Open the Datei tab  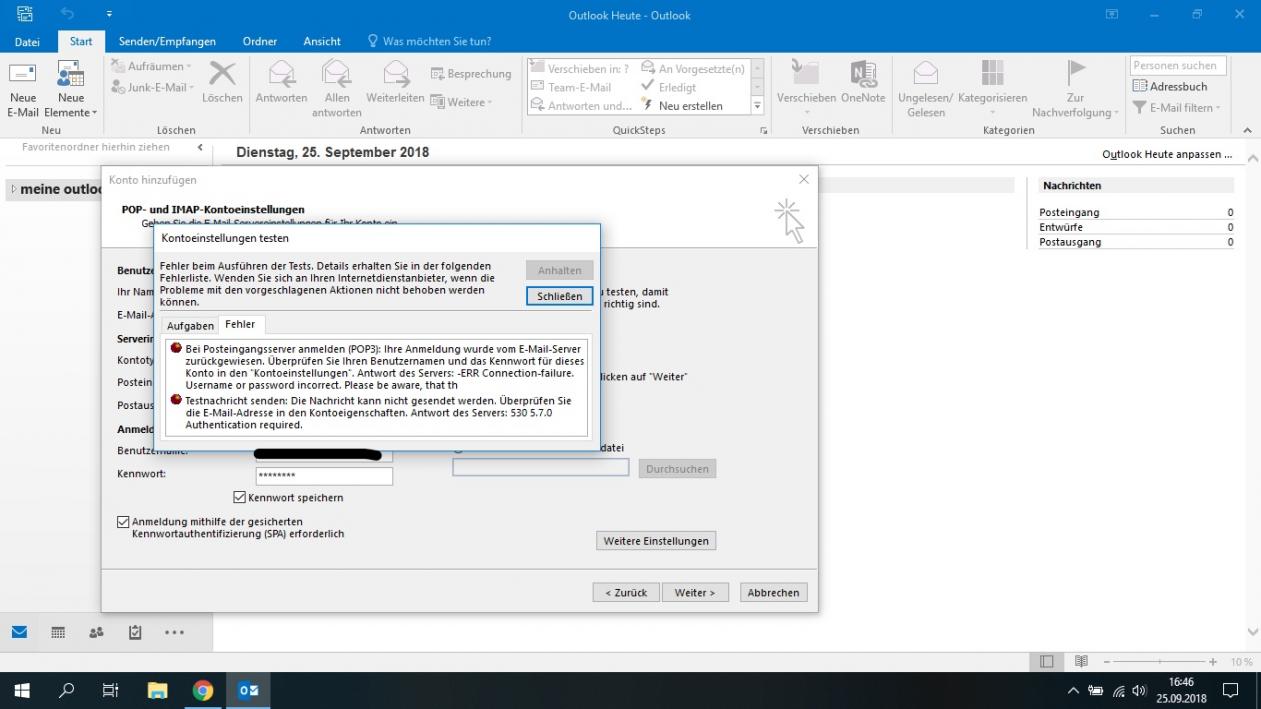click(27, 41)
